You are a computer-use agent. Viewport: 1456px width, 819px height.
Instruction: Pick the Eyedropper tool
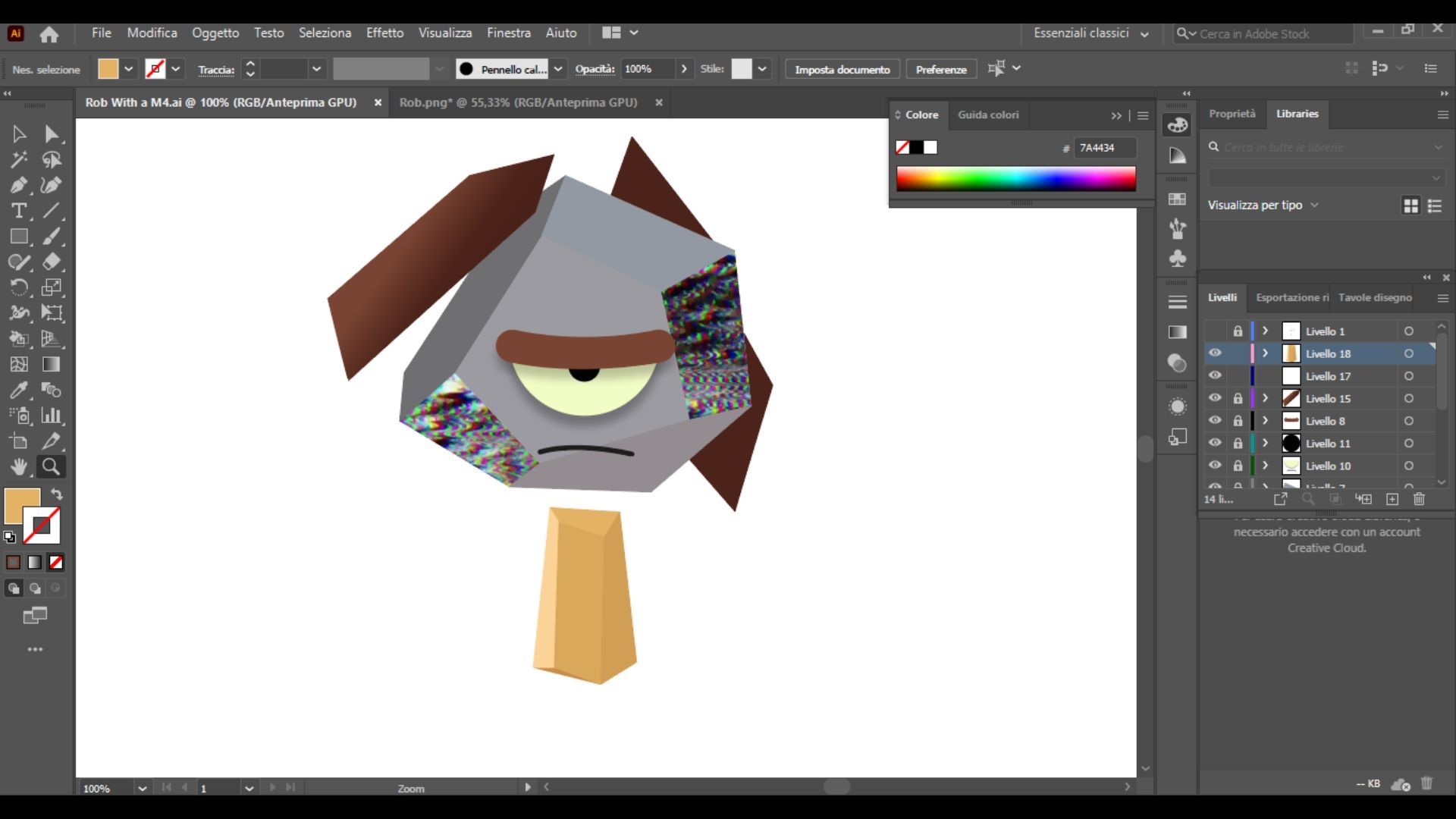click(19, 390)
